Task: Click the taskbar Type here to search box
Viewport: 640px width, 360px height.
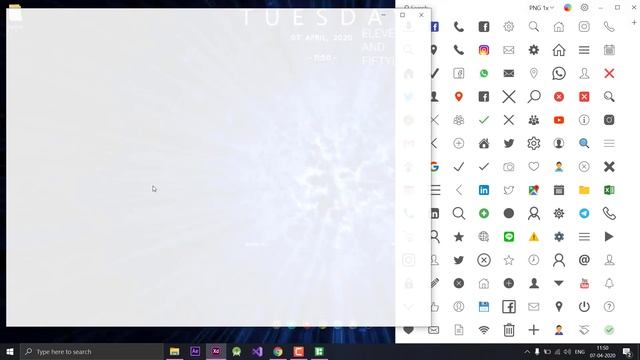Action: (x=91, y=351)
